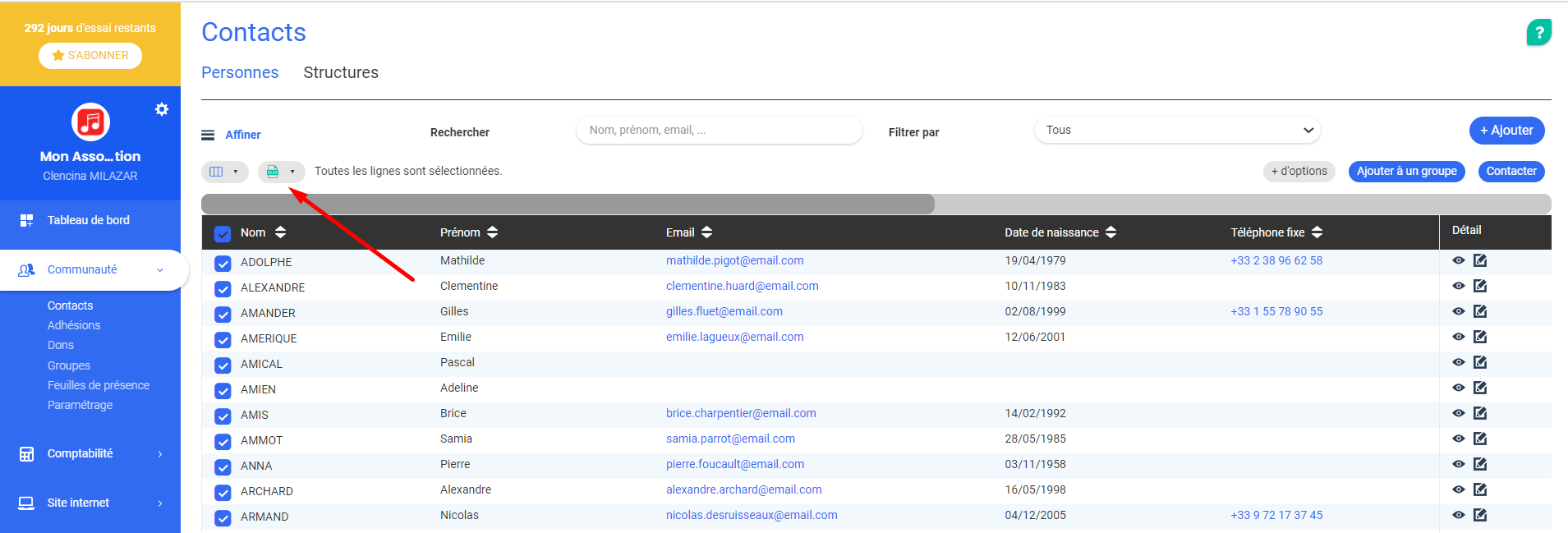Edit the AMIS contact pencil icon

click(x=1480, y=413)
